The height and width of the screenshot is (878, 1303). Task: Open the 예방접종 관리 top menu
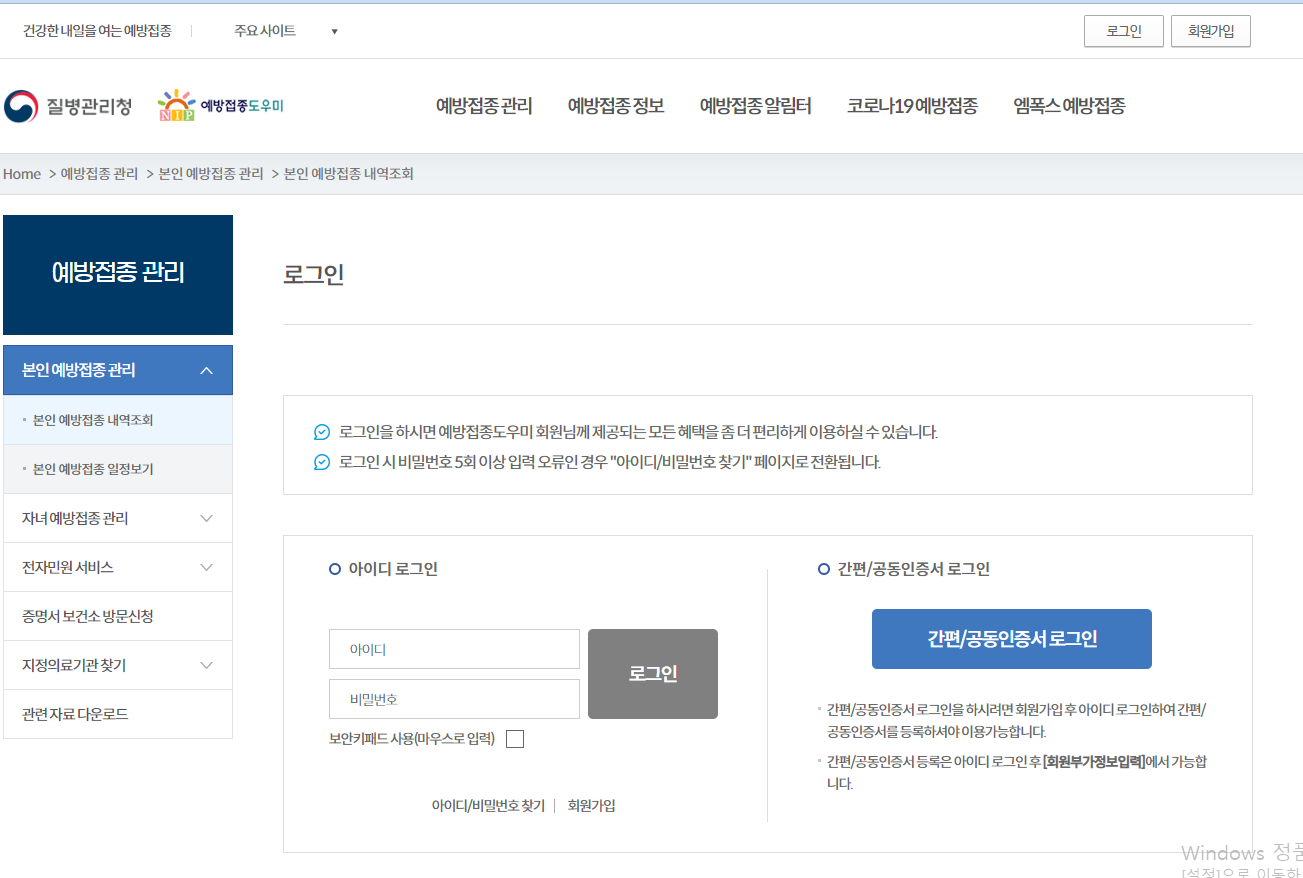484,106
